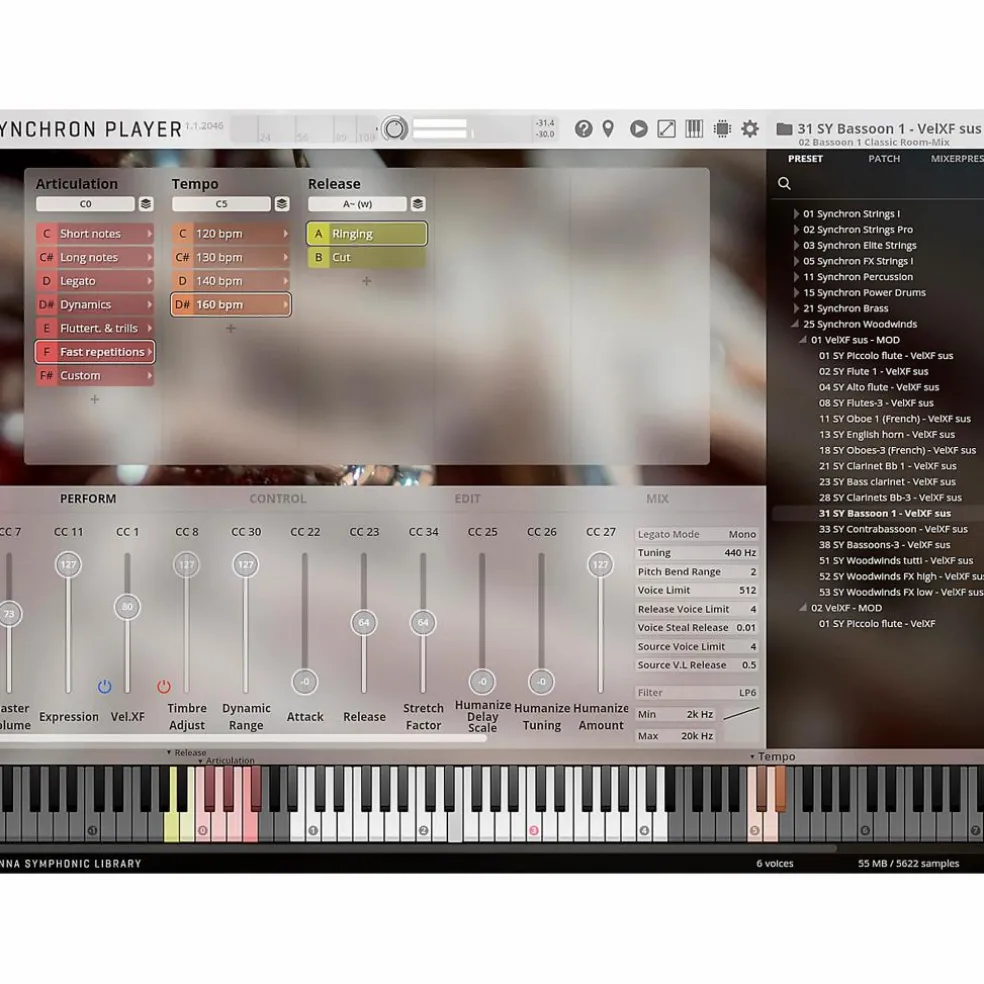
Task: Switch to the CONTROL tab
Action: [x=277, y=499]
